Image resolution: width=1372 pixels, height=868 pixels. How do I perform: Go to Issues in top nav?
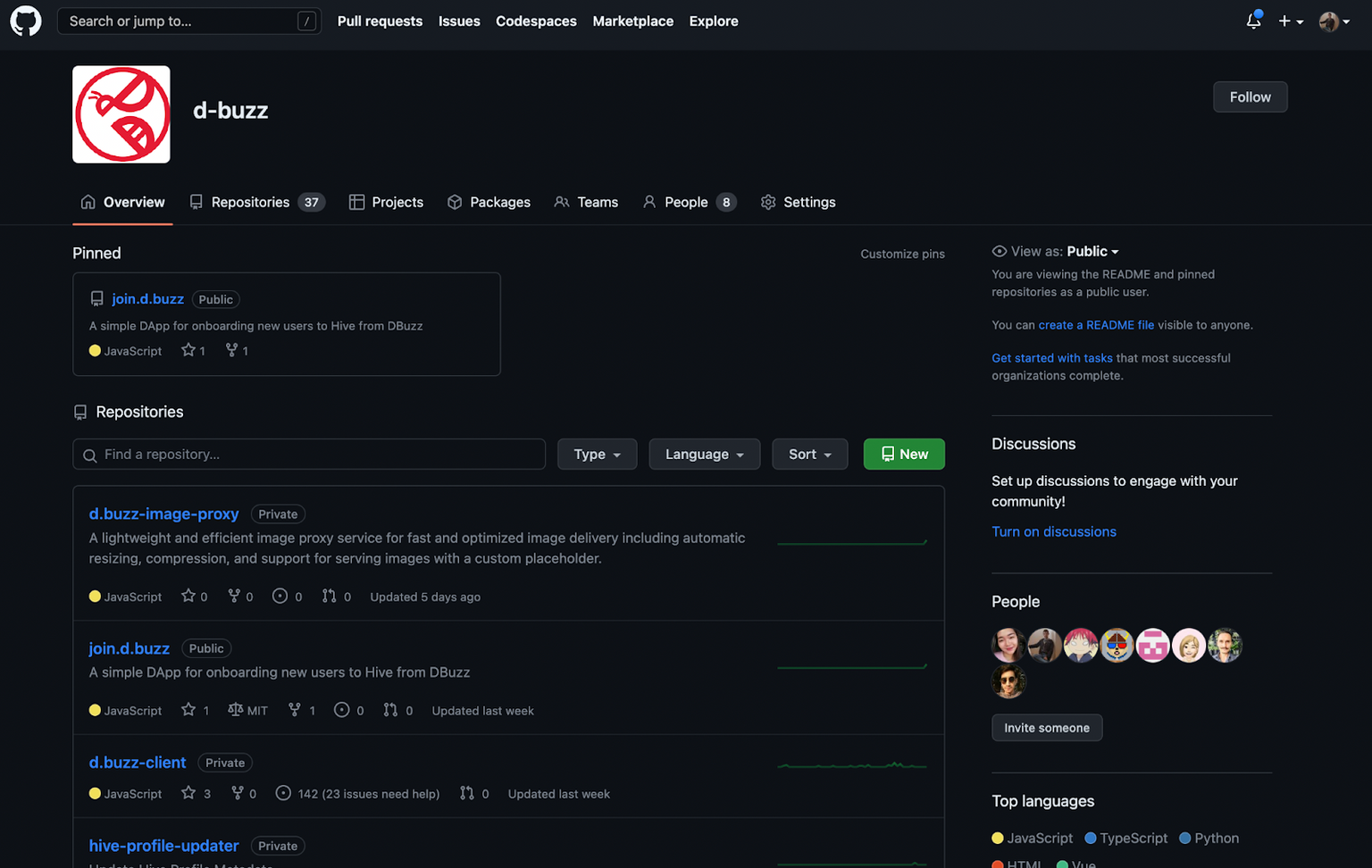tap(459, 21)
